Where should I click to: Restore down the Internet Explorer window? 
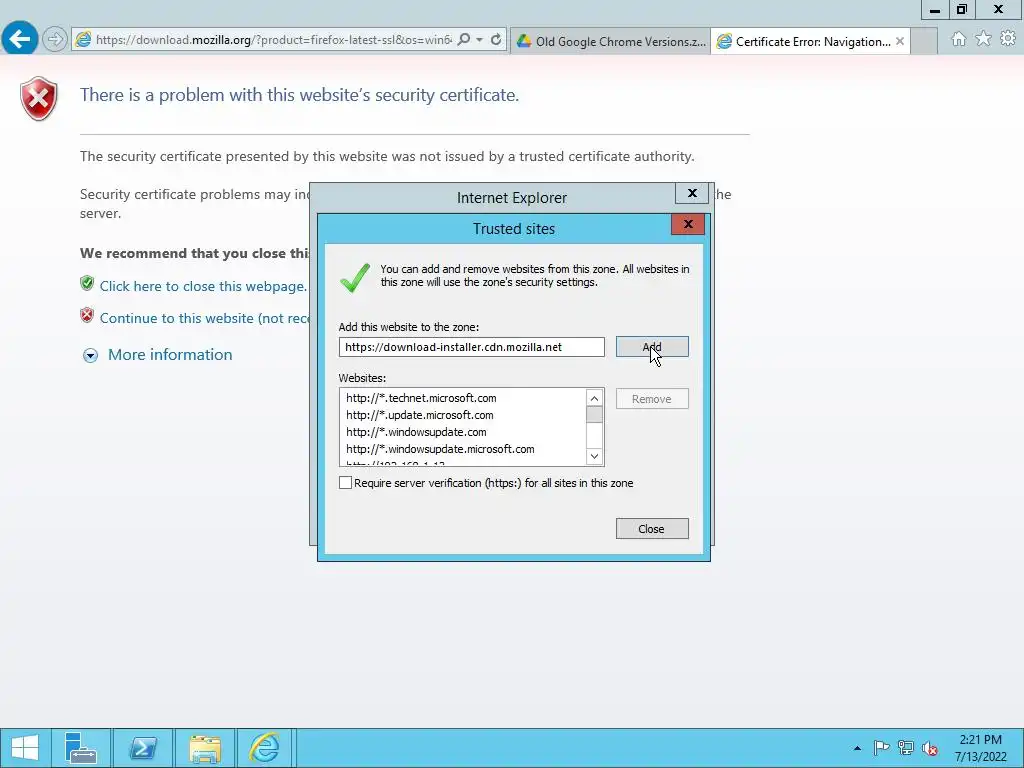coord(962,10)
